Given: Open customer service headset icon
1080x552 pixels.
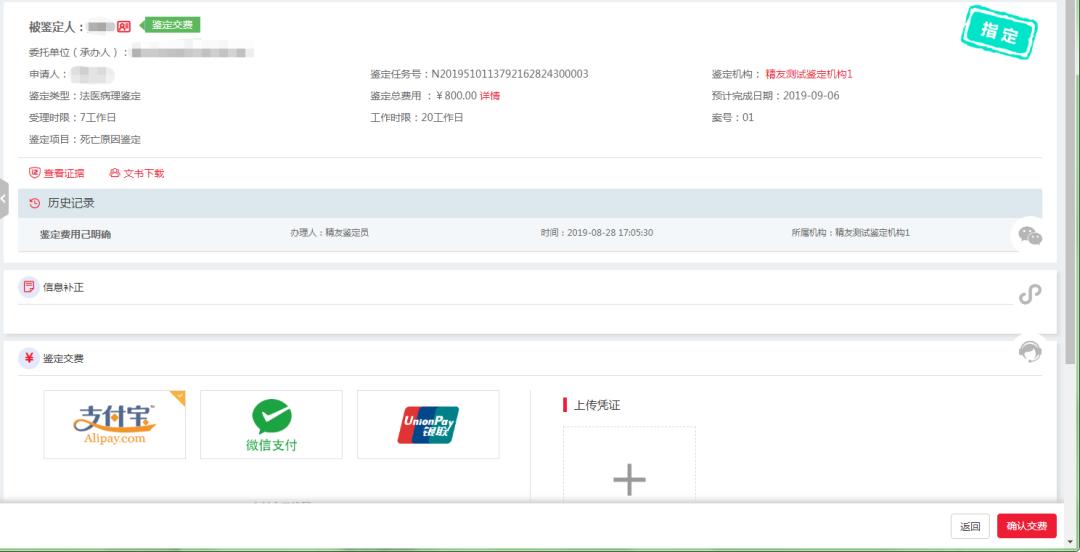Looking at the screenshot, I should [x=1030, y=351].
